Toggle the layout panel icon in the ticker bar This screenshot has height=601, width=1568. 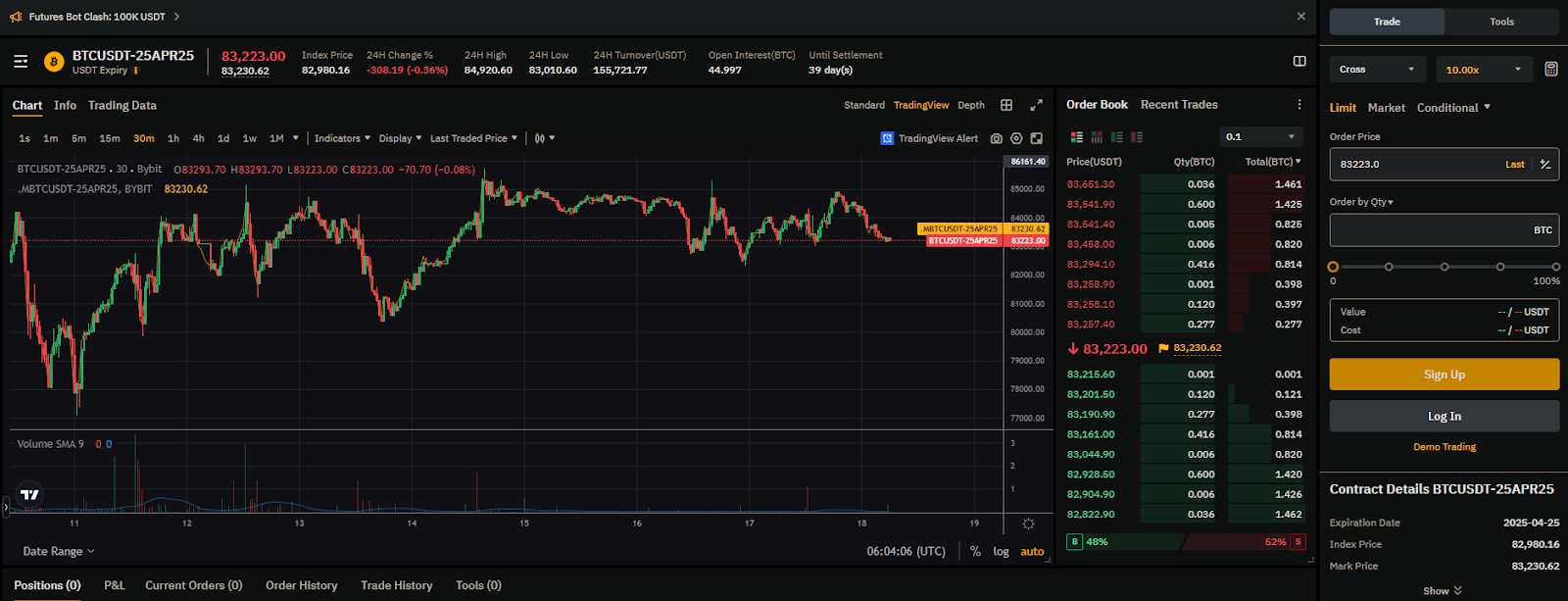click(x=1299, y=61)
